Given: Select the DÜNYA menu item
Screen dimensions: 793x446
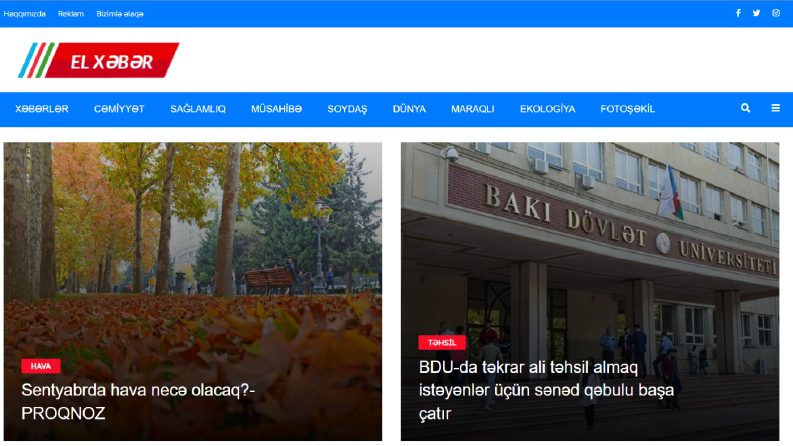Looking at the screenshot, I should click(409, 109).
